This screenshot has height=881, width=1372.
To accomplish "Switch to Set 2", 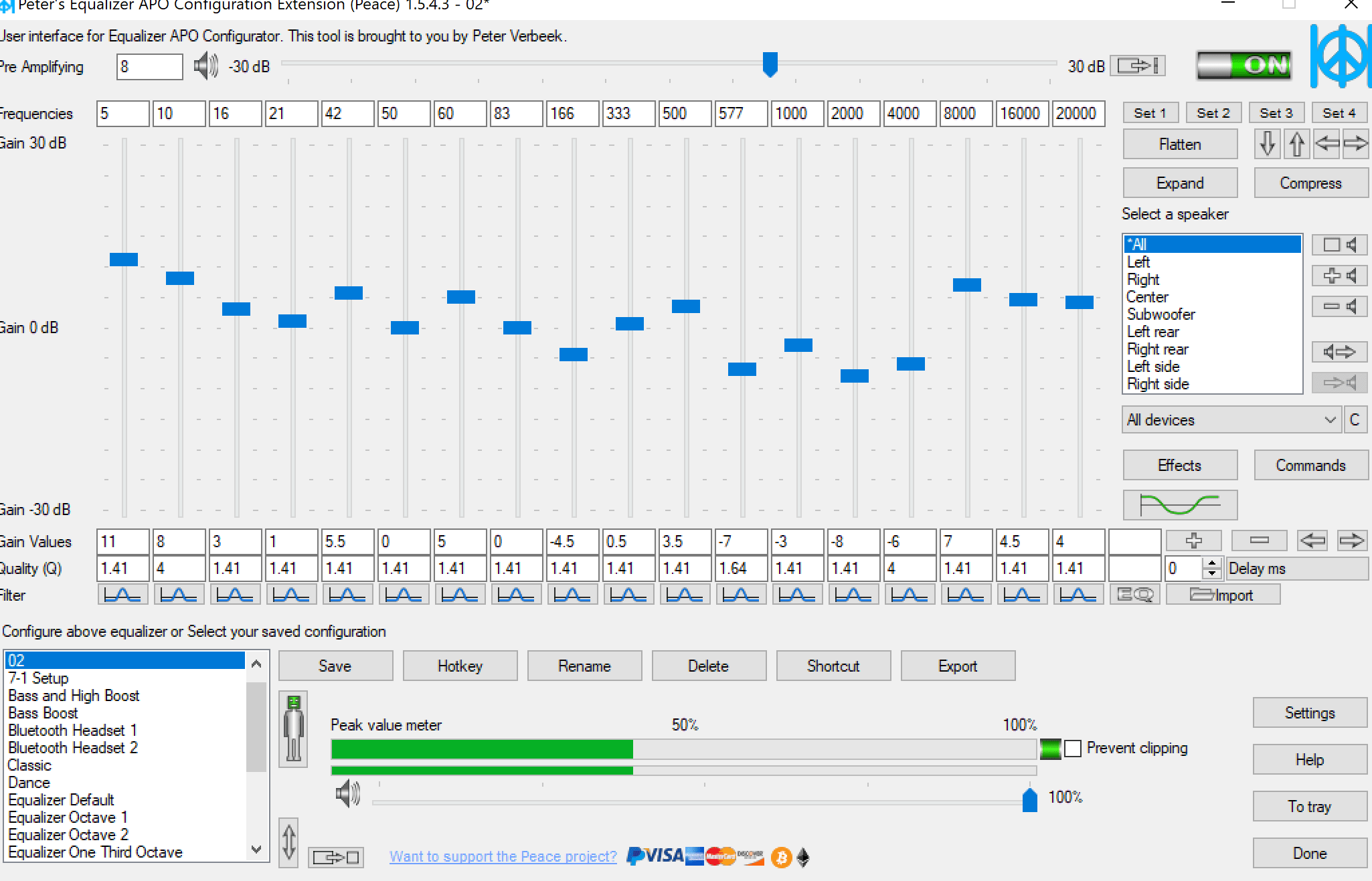I will [1213, 113].
